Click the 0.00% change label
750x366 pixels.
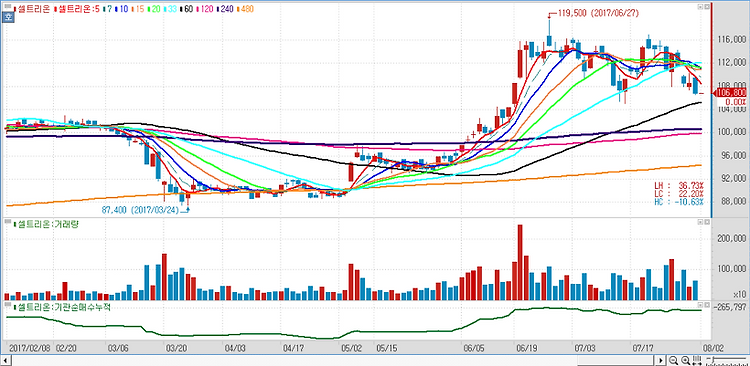point(737,102)
